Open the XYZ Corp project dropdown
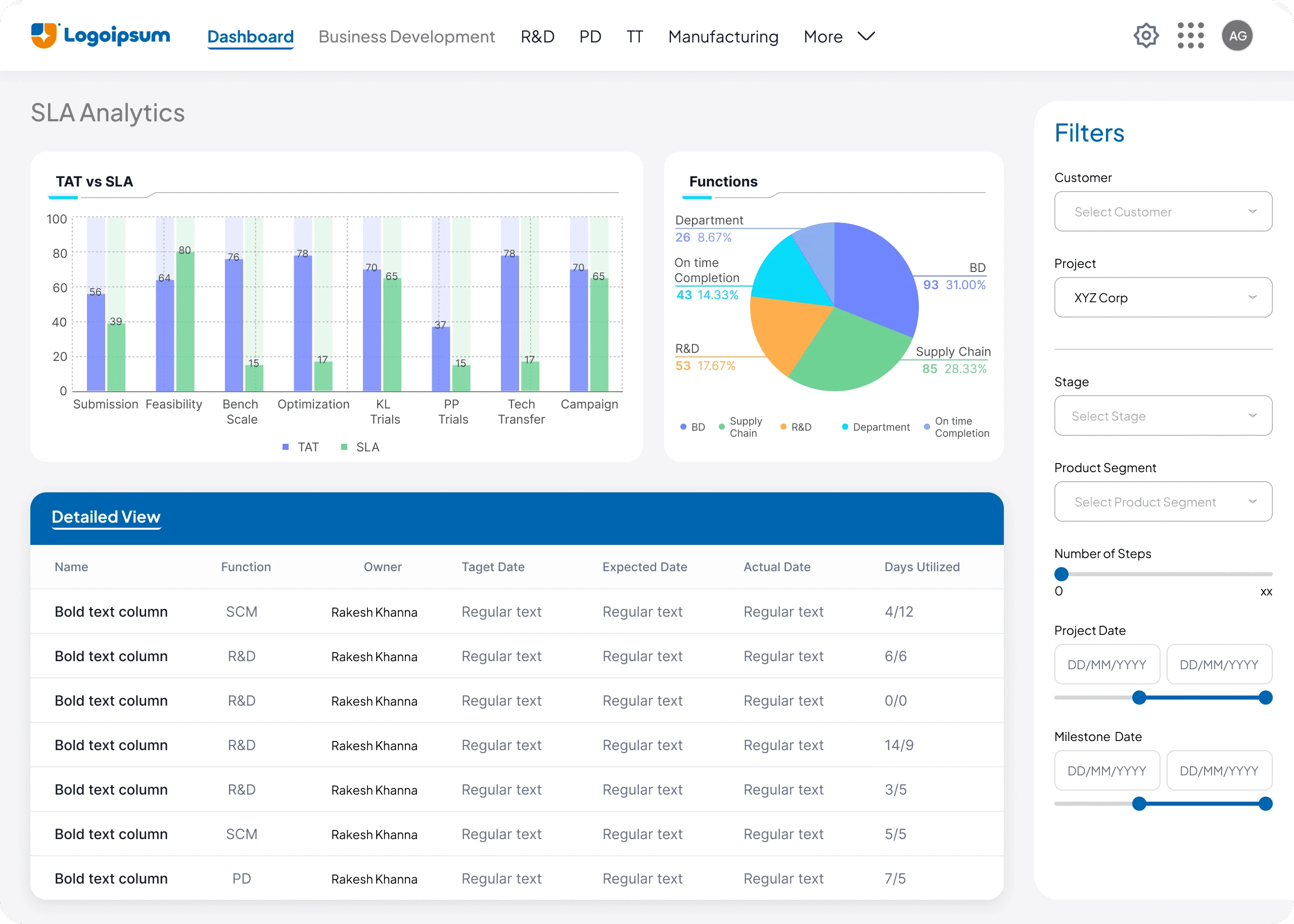Viewport: 1294px width, 924px height. [x=1163, y=298]
